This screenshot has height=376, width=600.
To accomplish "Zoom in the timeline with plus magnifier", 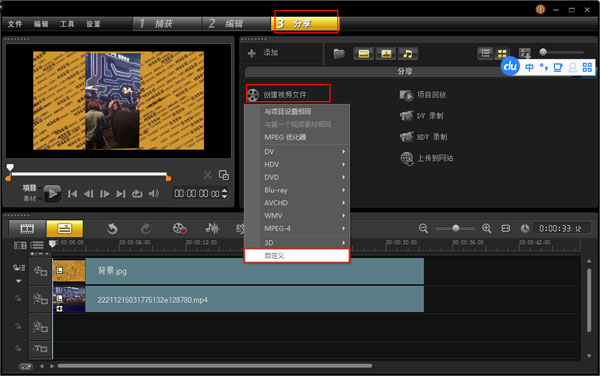I will click(486, 228).
